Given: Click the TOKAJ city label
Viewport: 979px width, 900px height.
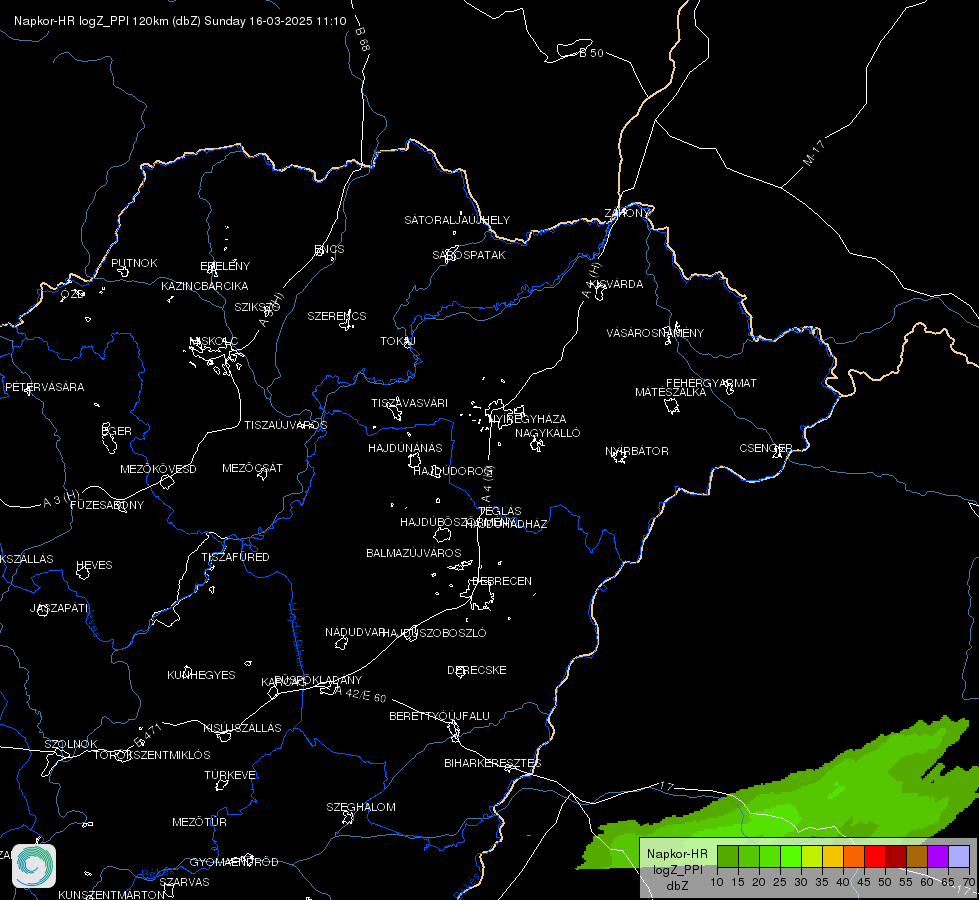Looking at the screenshot, I should click(398, 341).
